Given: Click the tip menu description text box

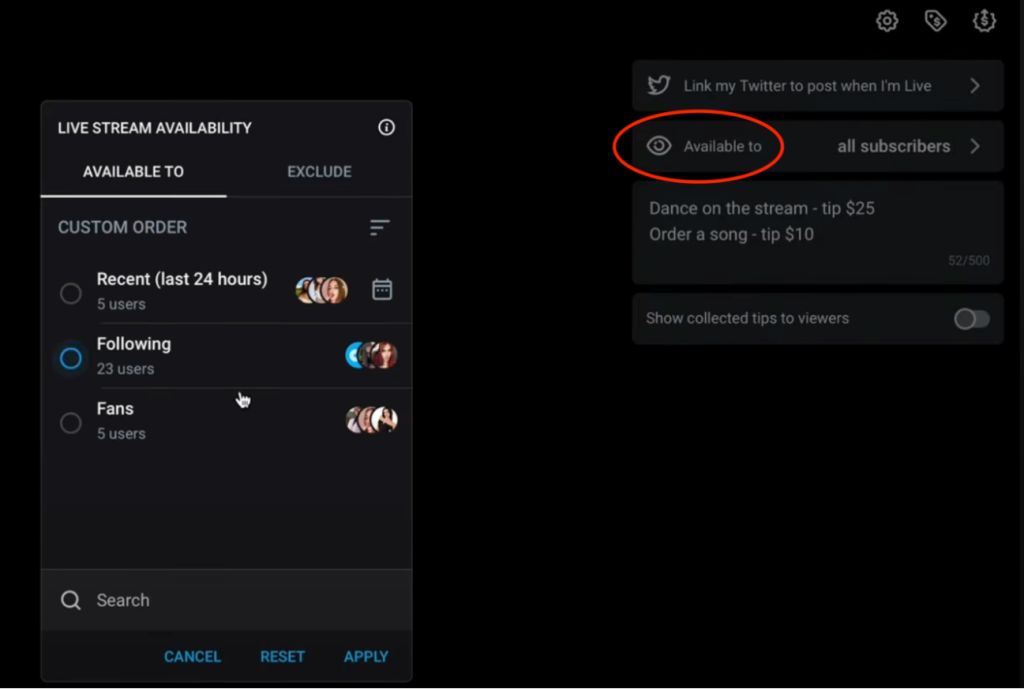Looking at the screenshot, I should click(817, 233).
